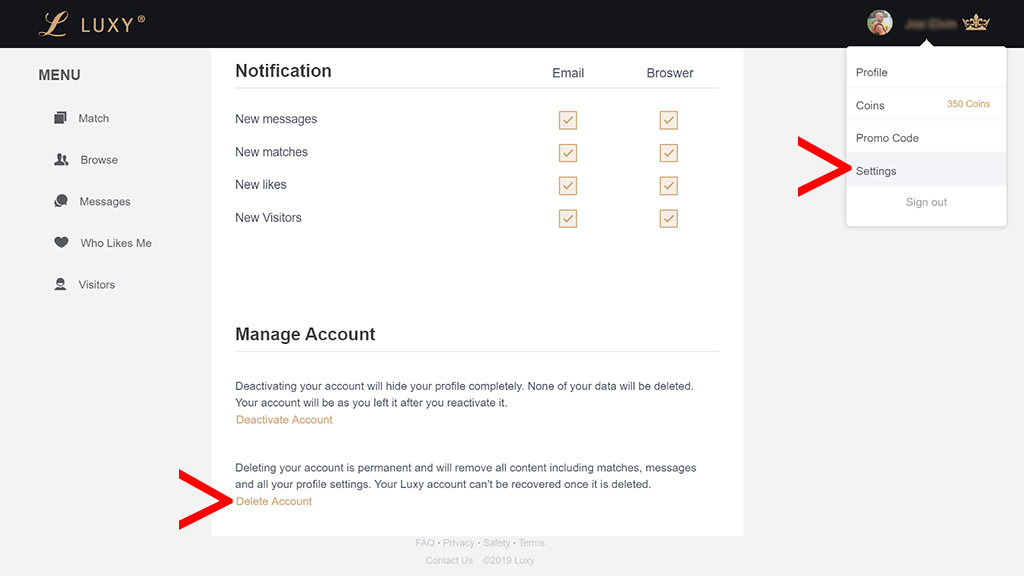Open the FAQ page from the footer
This screenshot has height=576, width=1024.
click(x=424, y=542)
